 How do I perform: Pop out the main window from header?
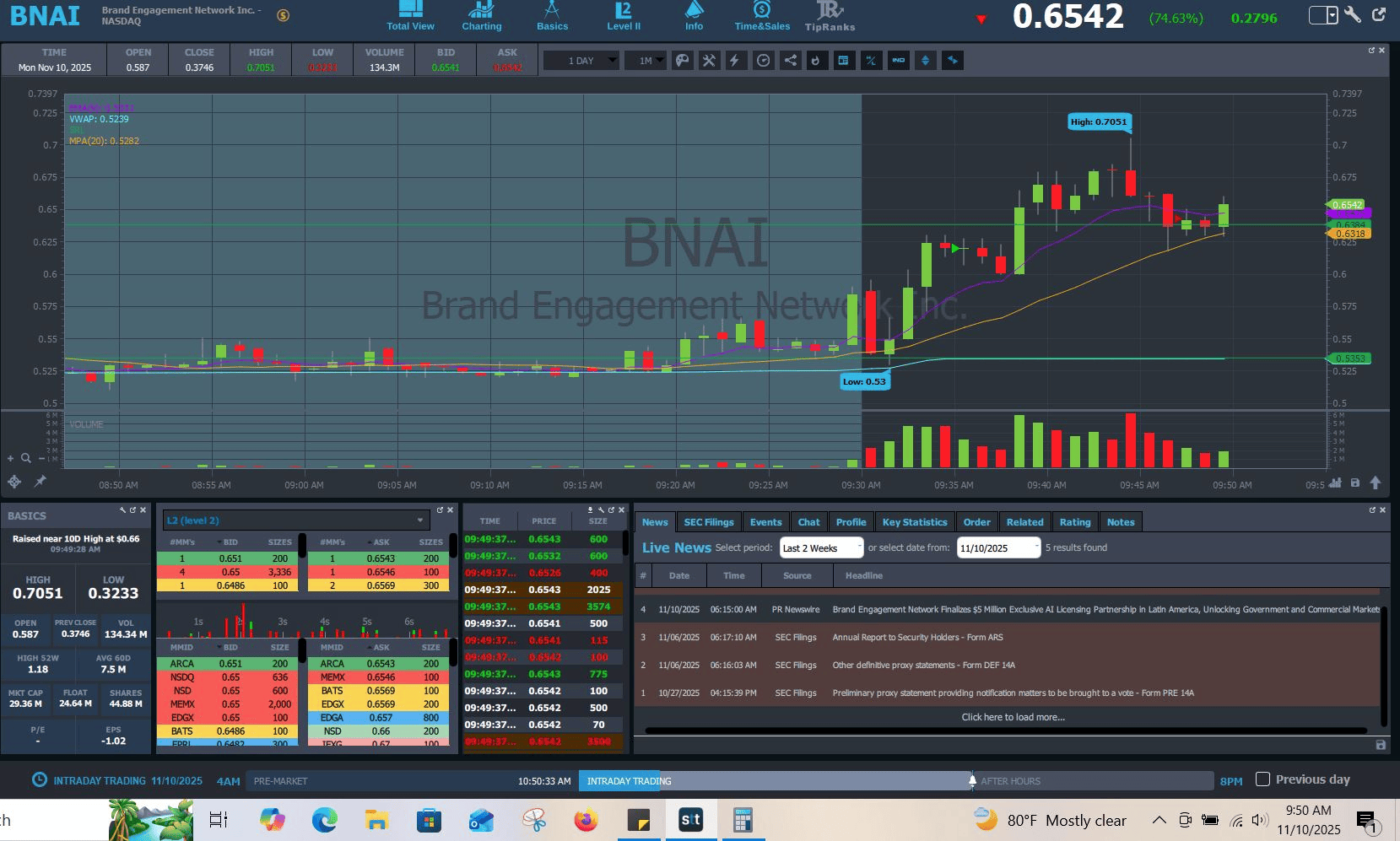point(1379,14)
